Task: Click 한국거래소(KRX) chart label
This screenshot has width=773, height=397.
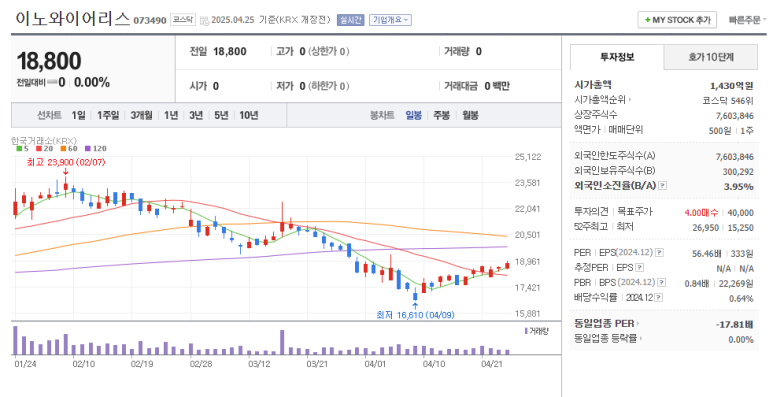Action: coord(44,141)
